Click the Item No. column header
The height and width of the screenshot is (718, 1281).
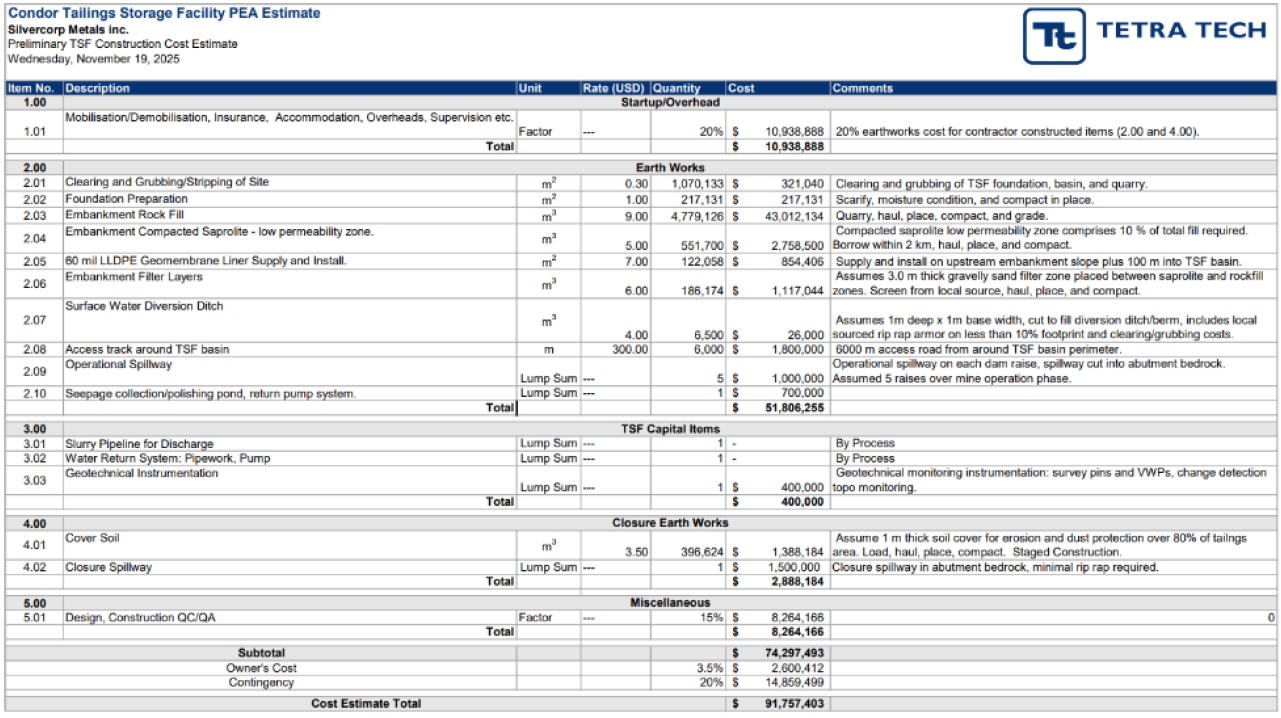point(33,88)
